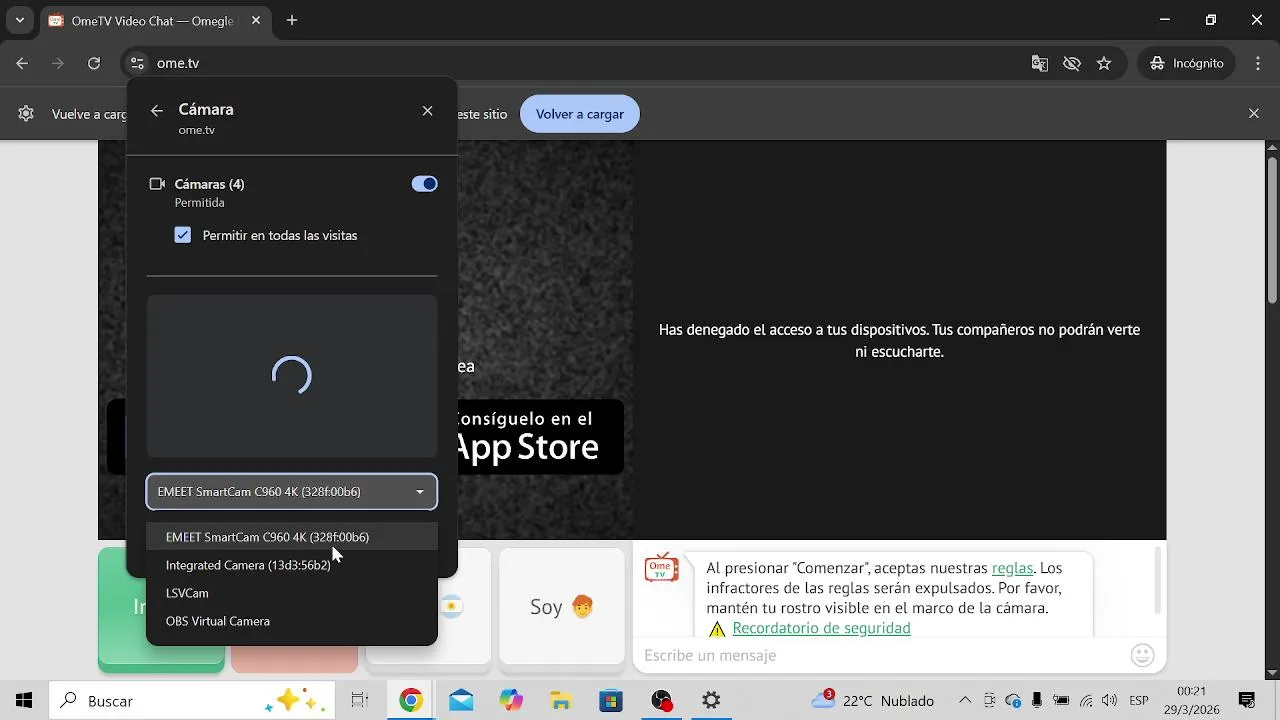Select OBS Virtual Camera option
Image resolution: width=1280 pixels, height=720 pixels.
(292, 621)
